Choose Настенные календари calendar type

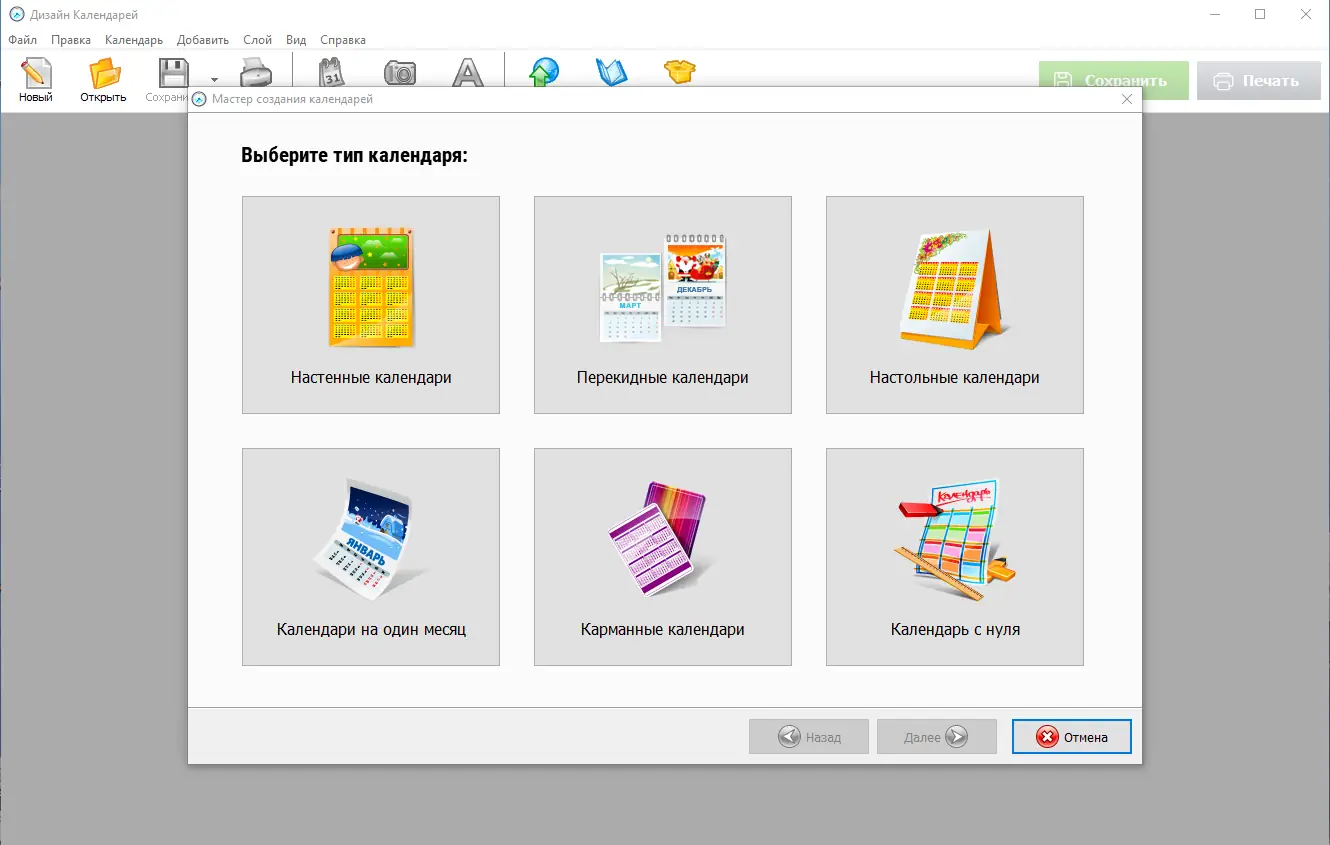[371, 305]
